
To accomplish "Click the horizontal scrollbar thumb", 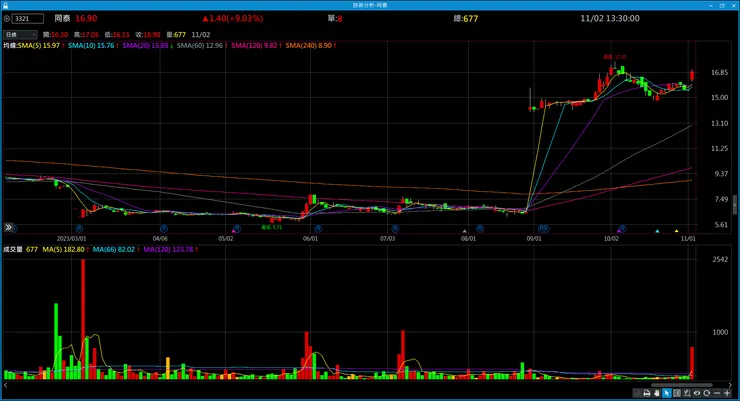I will (682, 385).
